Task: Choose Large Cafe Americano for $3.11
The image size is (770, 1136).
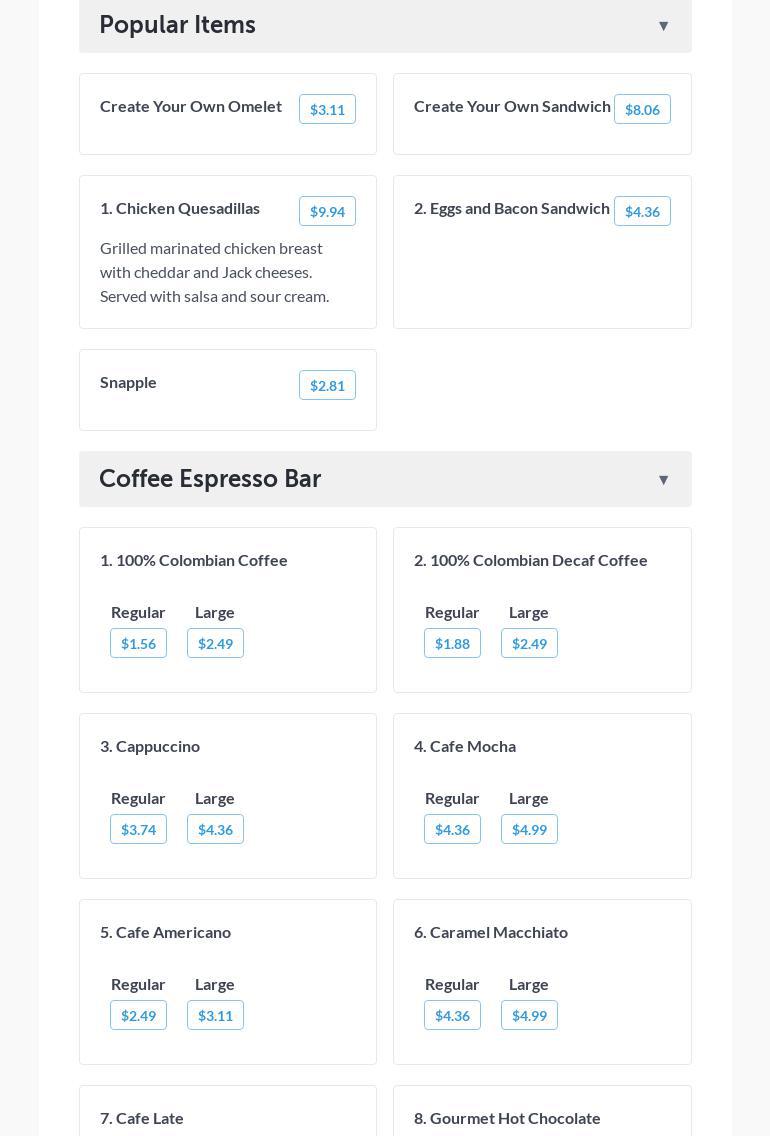Action: point(215,1016)
